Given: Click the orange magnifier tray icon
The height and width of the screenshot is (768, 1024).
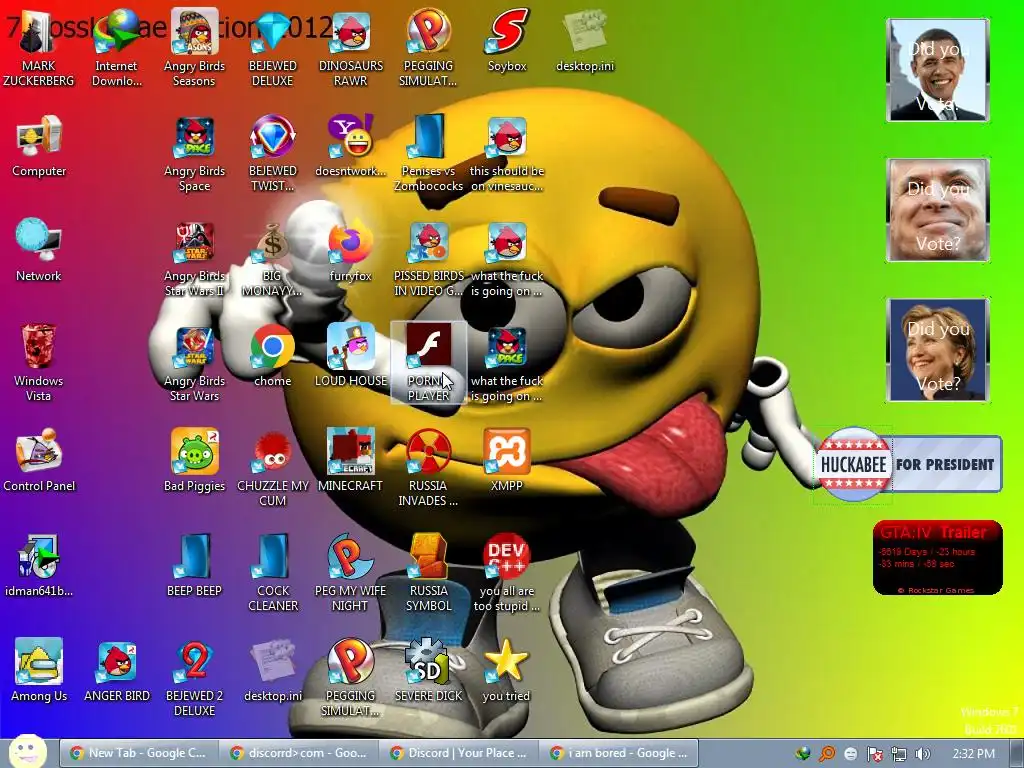Looking at the screenshot, I should tap(827, 754).
